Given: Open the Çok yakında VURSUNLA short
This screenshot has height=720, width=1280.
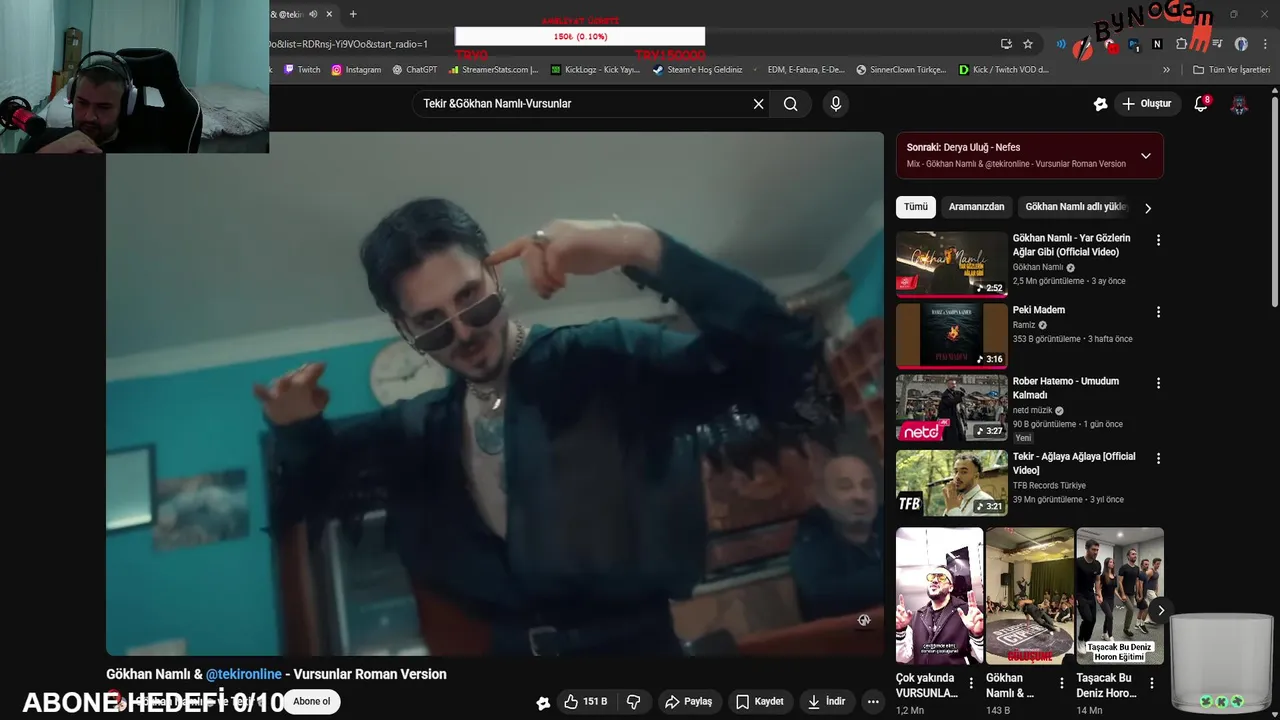Looking at the screenshot, I should click(x=939, y=596).
